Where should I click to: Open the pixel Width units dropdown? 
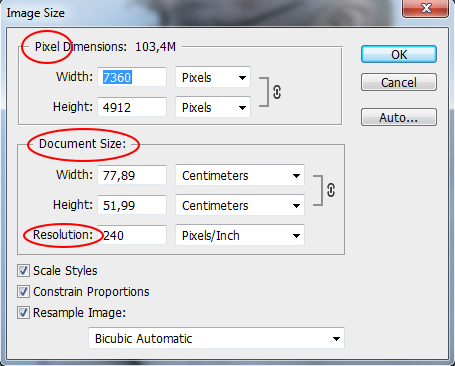(213, 77)
